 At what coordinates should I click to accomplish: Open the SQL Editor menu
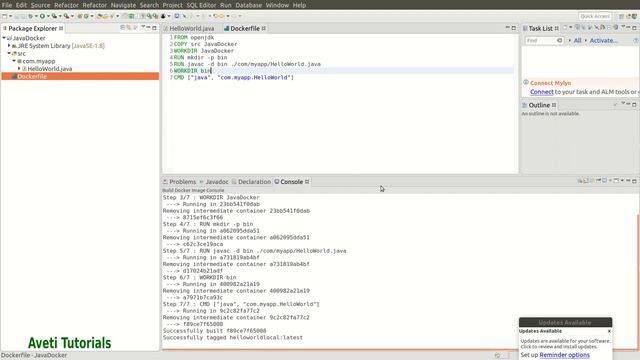click(201, 5)
